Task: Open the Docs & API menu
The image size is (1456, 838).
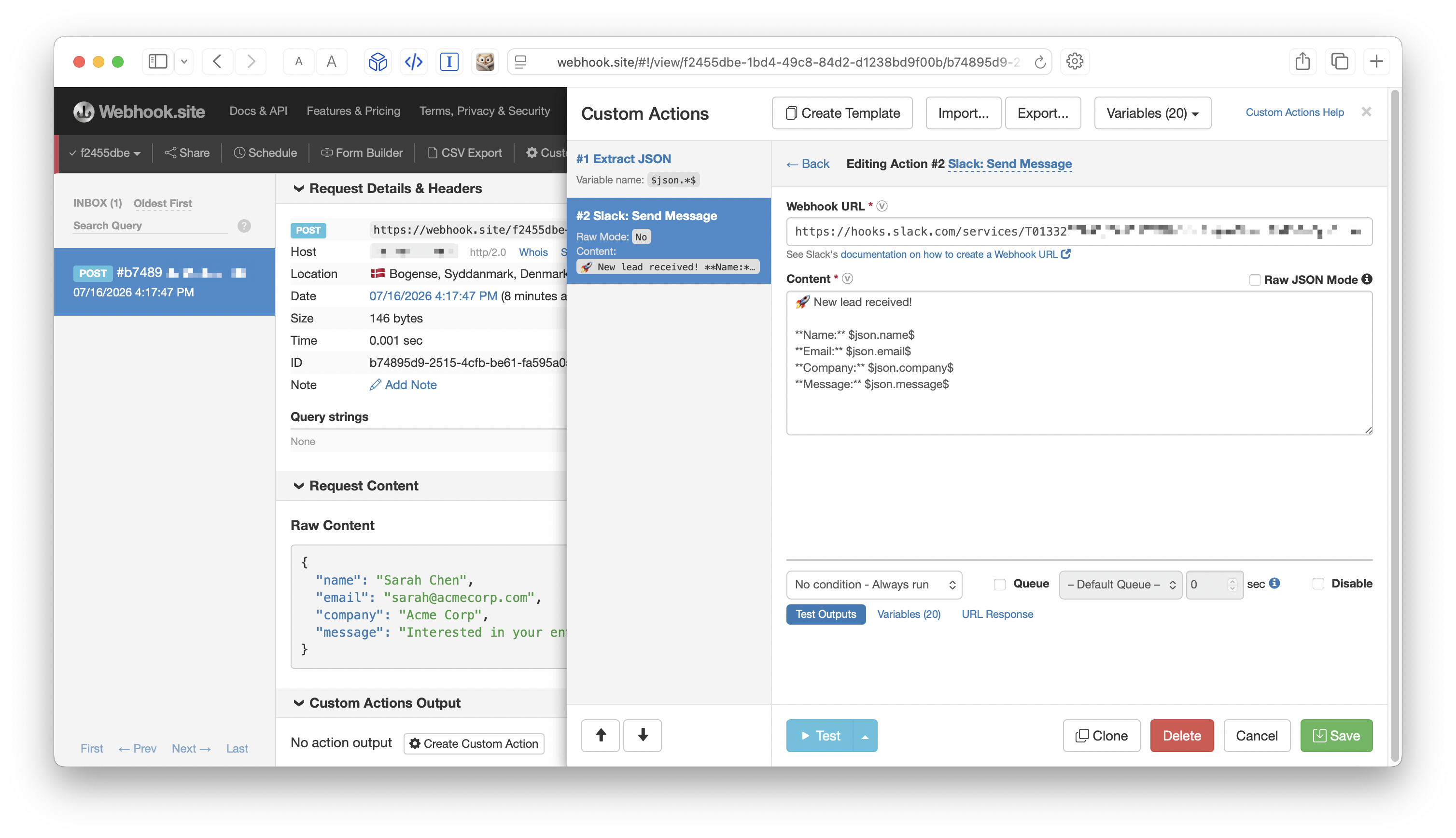Action: tap(258, 111)
